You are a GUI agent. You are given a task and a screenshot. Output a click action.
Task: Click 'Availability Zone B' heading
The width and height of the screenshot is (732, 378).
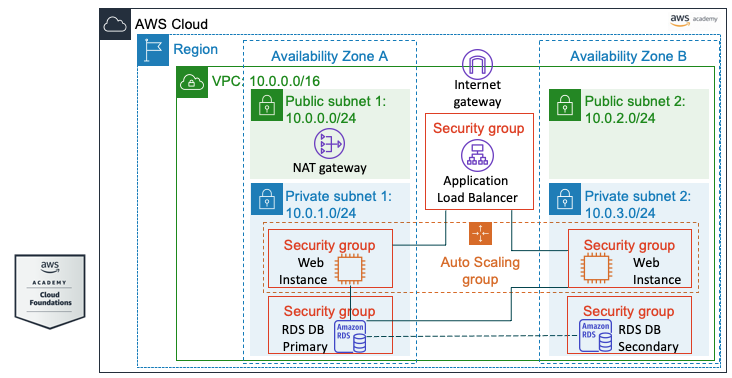click(x=628, y=56)
